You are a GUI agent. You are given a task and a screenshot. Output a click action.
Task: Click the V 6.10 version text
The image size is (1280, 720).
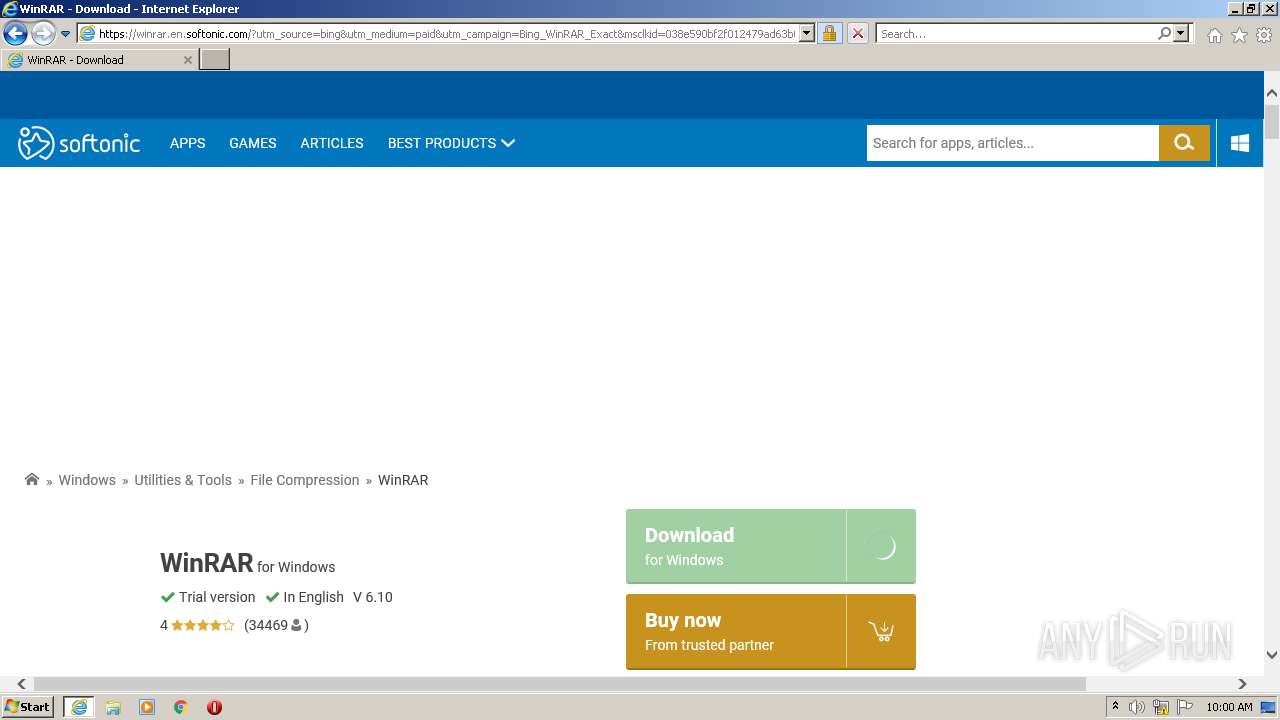pos(373,597)
